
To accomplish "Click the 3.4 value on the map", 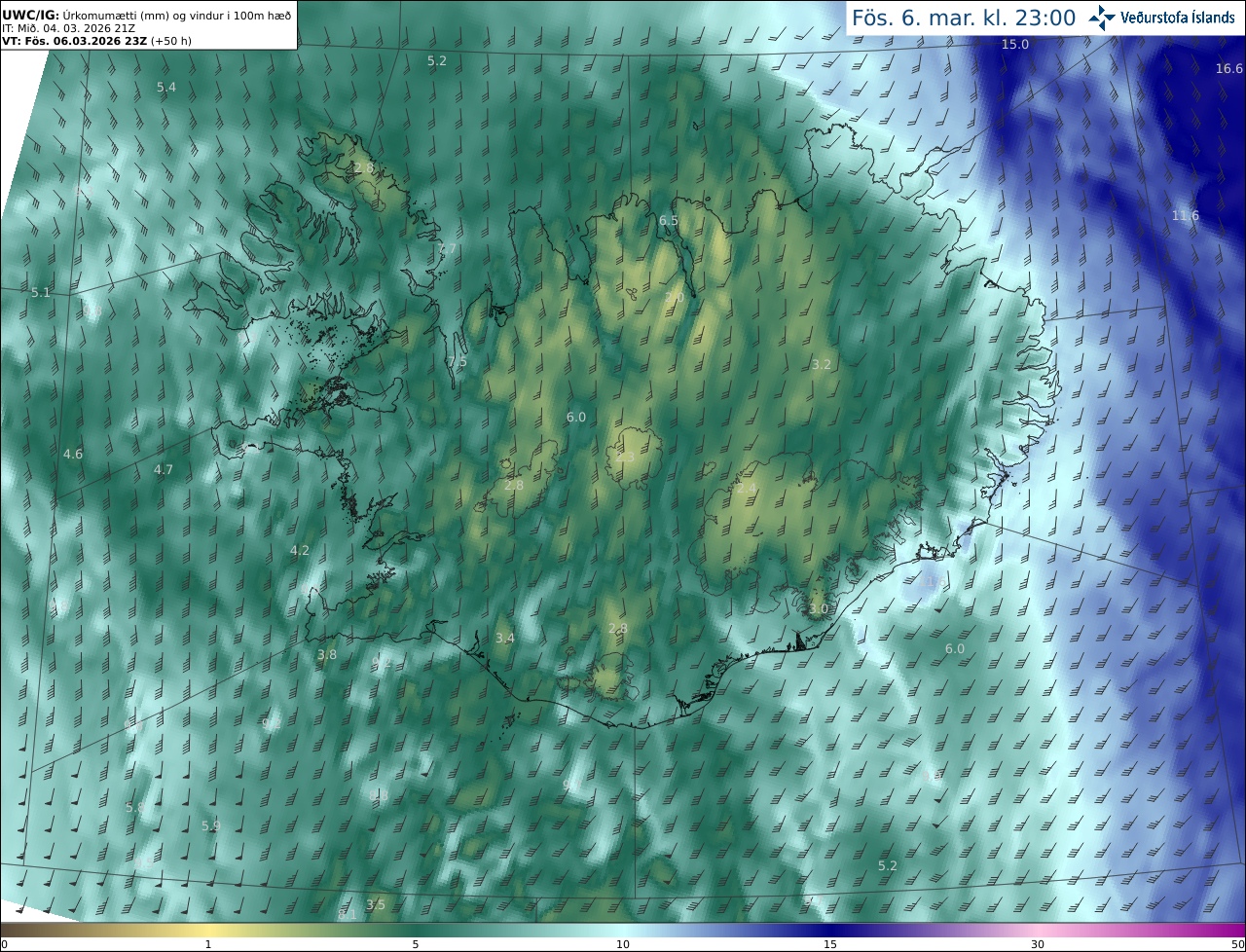I will pos(504,638).
